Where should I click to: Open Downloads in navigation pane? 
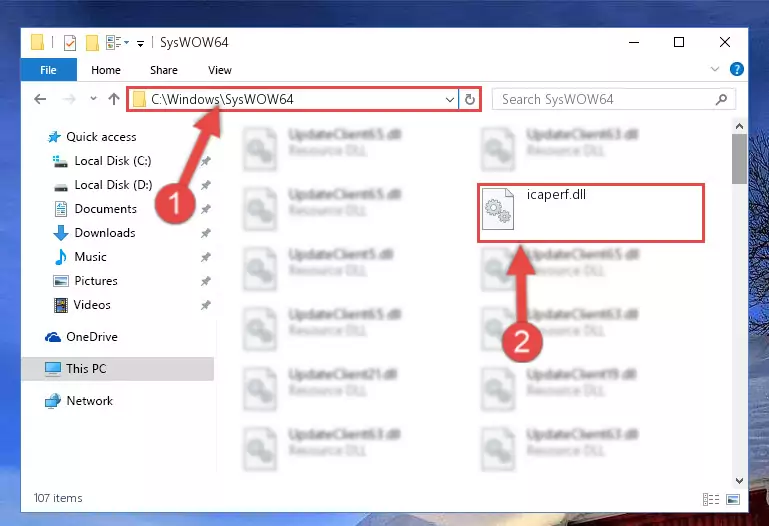point(104,233)
